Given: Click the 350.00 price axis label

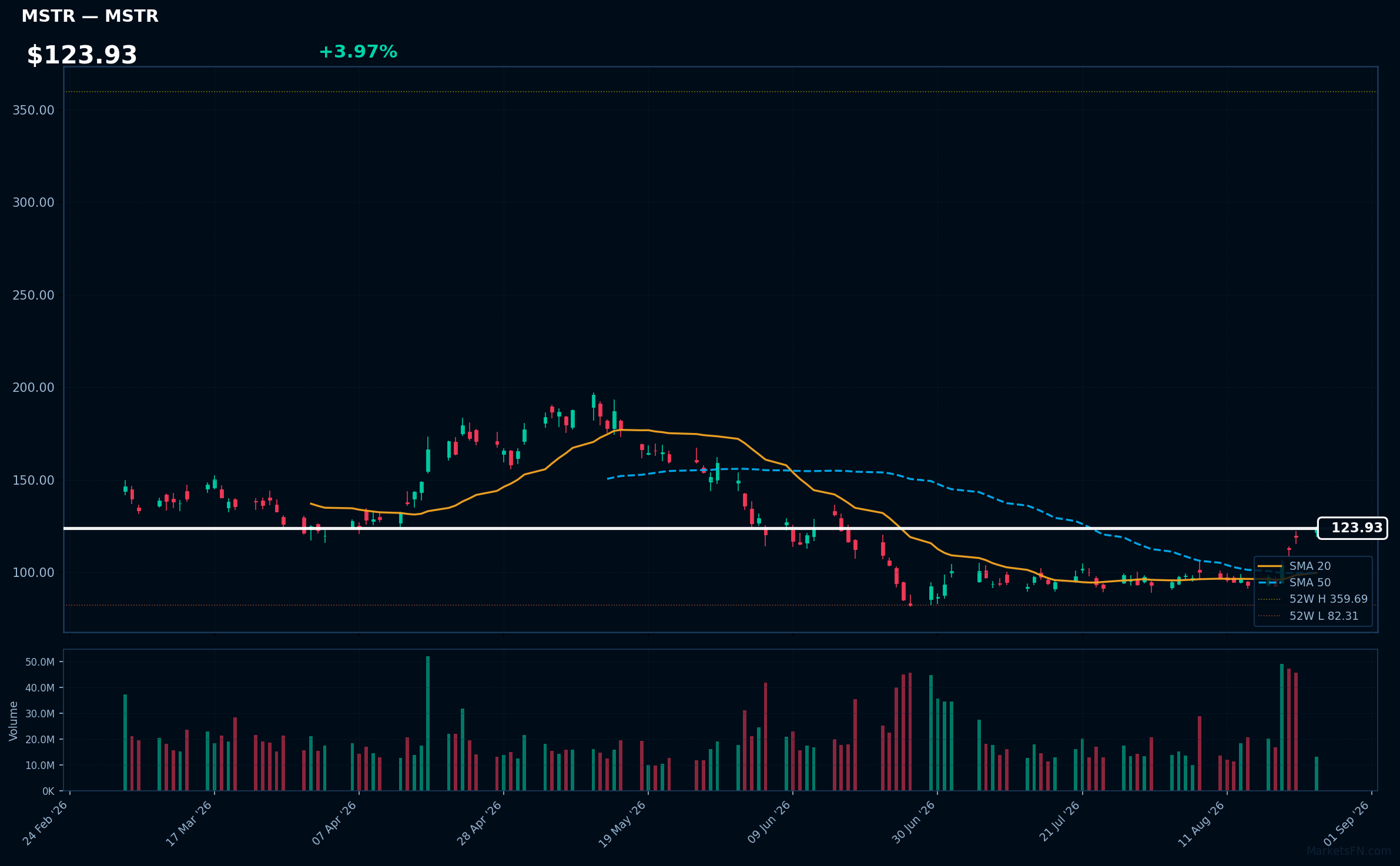Looking at the screenshot, I should point(34,110).
